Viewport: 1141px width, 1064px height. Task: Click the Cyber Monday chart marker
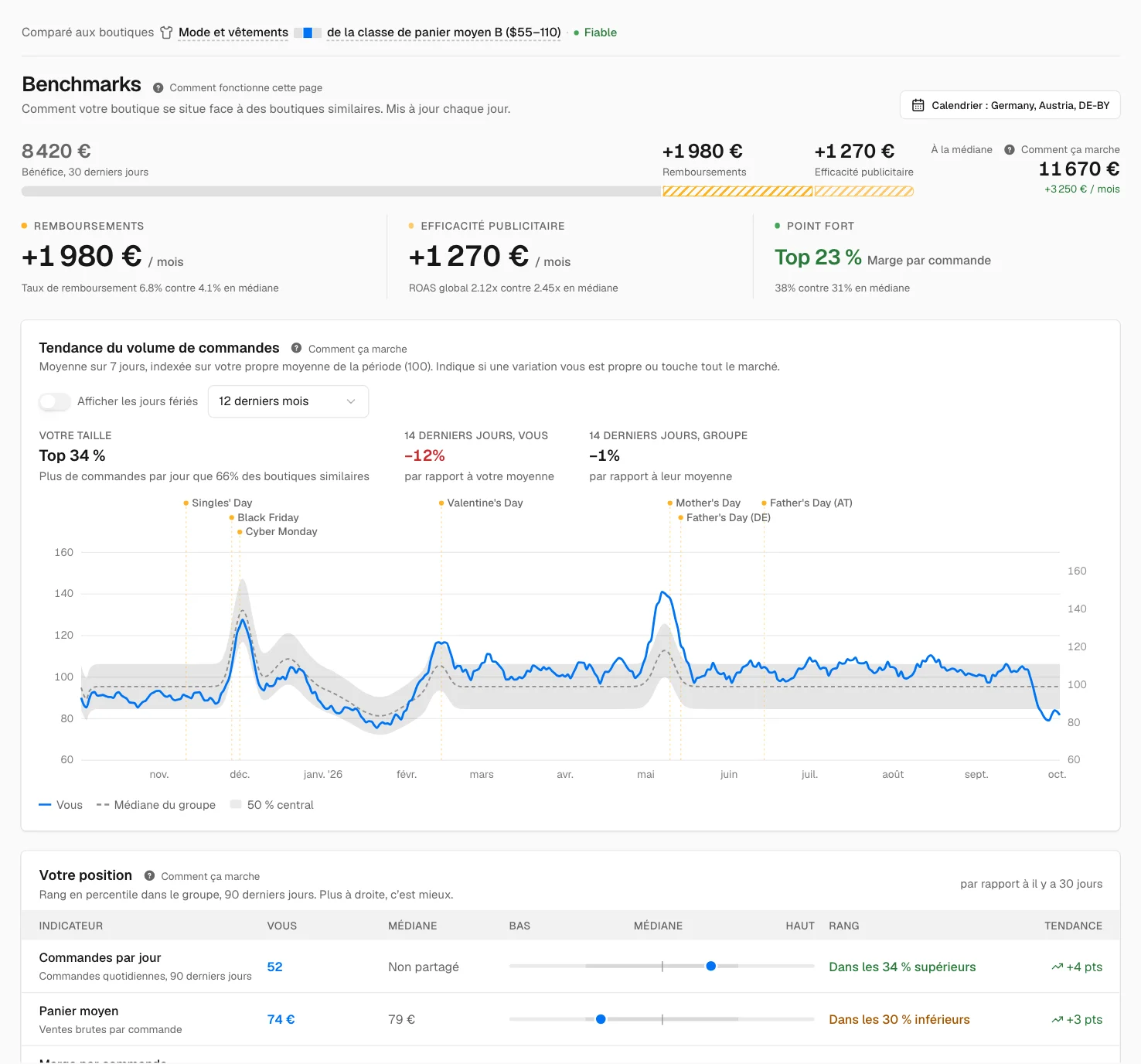click(x=240, y=532)
